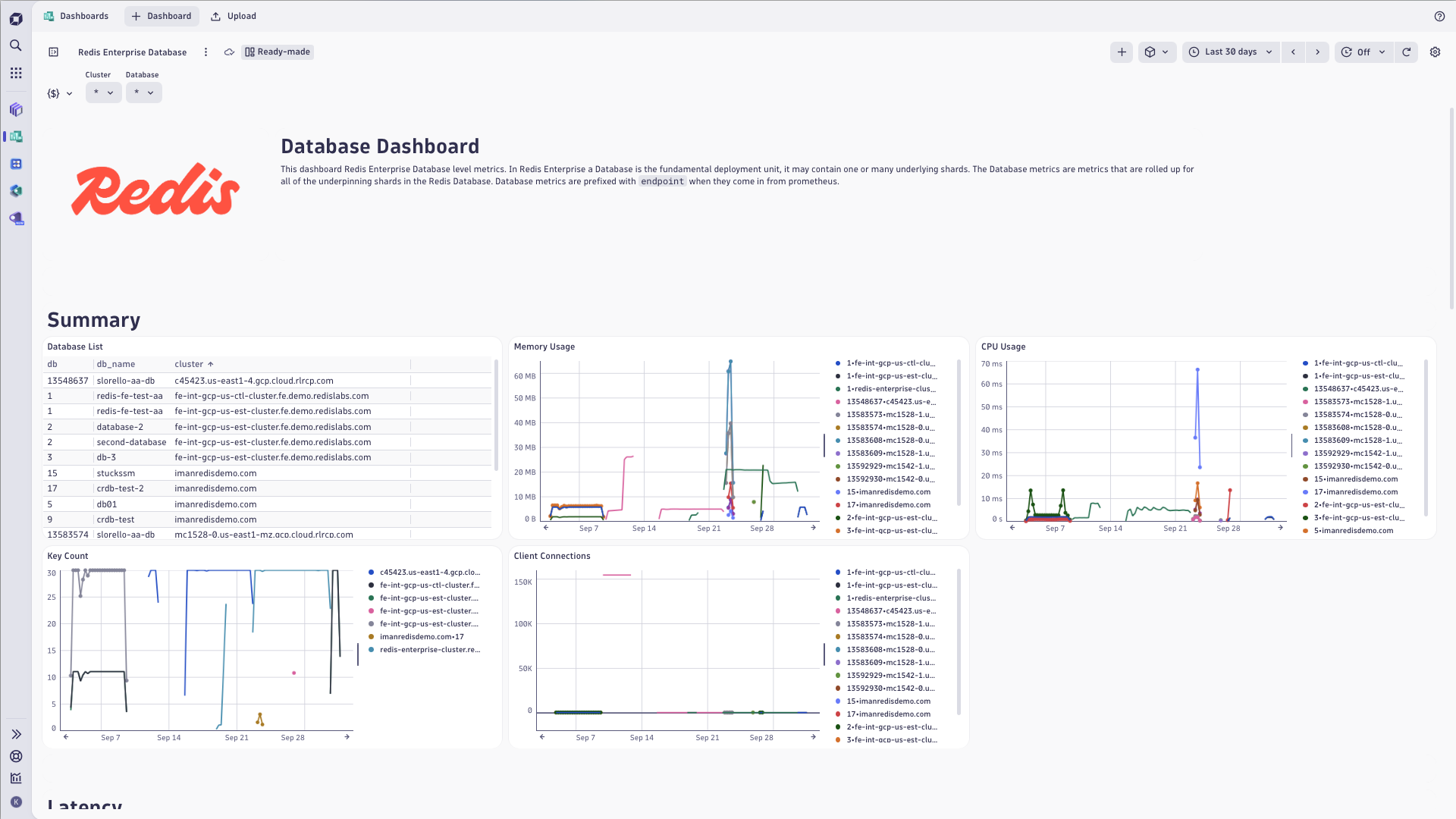Click the app icon marked NEW in sidebar

point(15,218)
